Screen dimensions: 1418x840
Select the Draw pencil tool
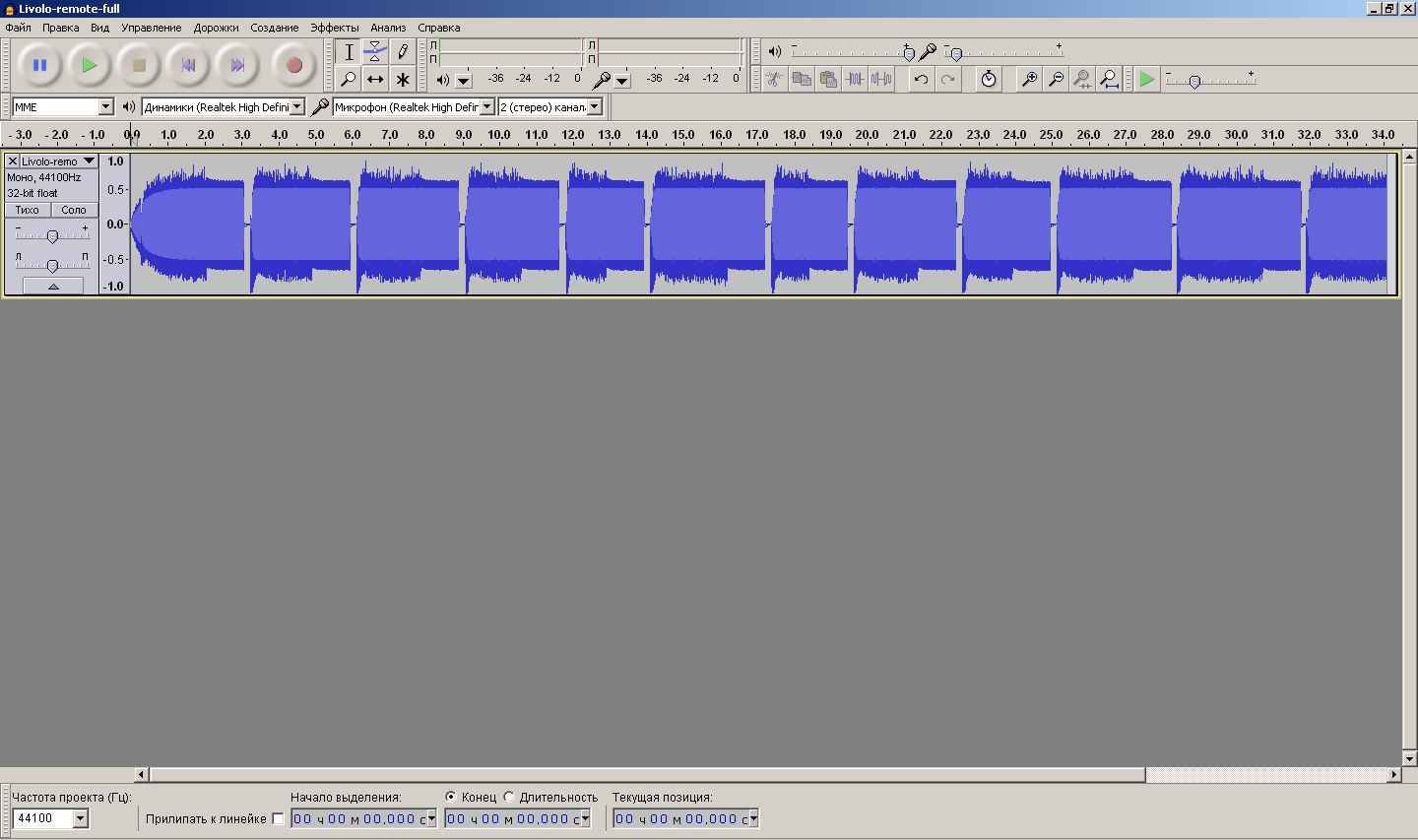click(x=402, y=52)
